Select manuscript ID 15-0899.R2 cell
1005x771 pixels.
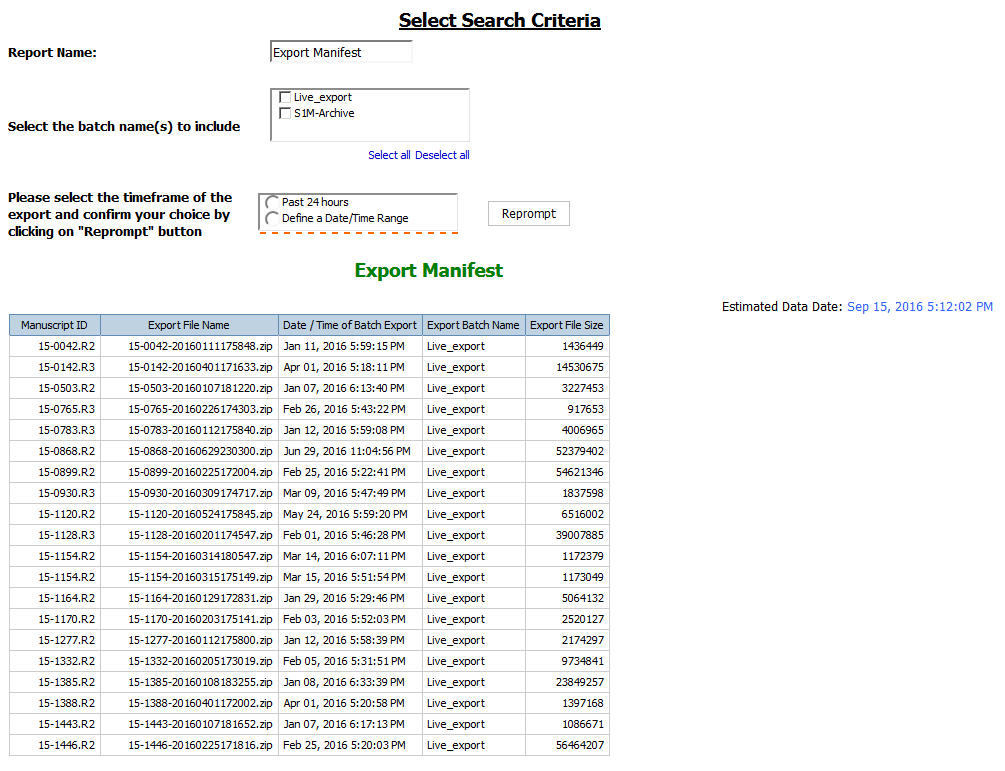click(55, 472)
